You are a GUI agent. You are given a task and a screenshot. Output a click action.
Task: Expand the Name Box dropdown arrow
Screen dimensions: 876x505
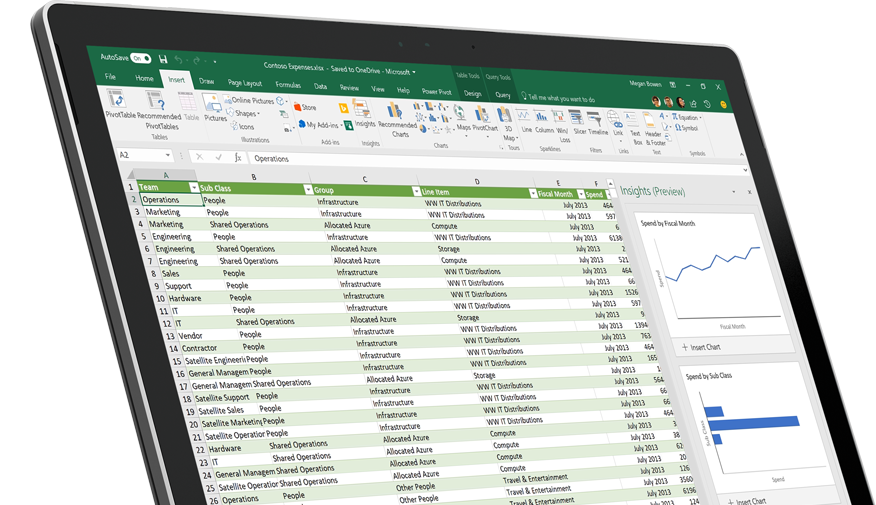point(167,155)
